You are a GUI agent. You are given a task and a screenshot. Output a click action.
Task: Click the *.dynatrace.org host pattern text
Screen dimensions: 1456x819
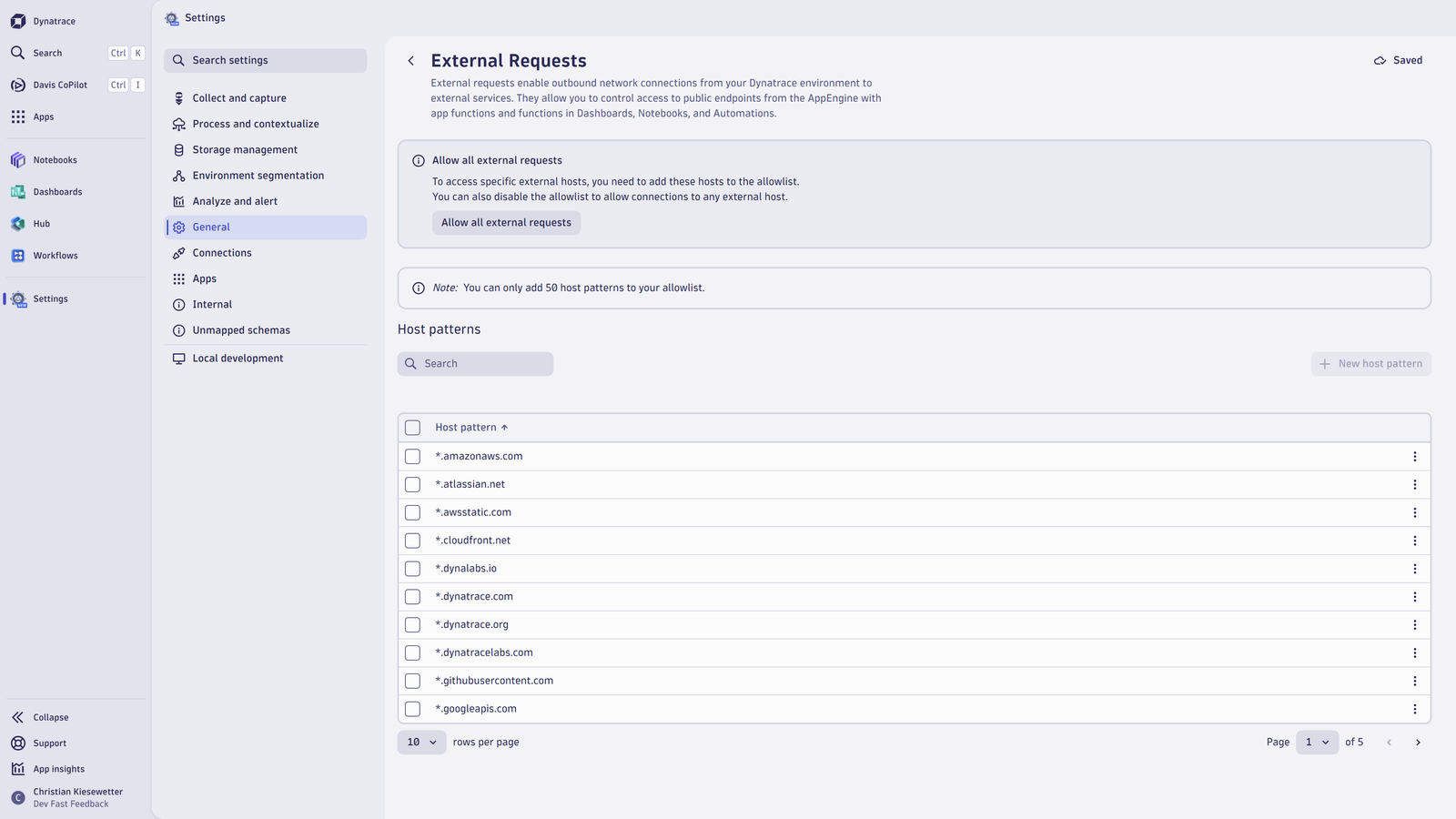[x=471, y=625]
